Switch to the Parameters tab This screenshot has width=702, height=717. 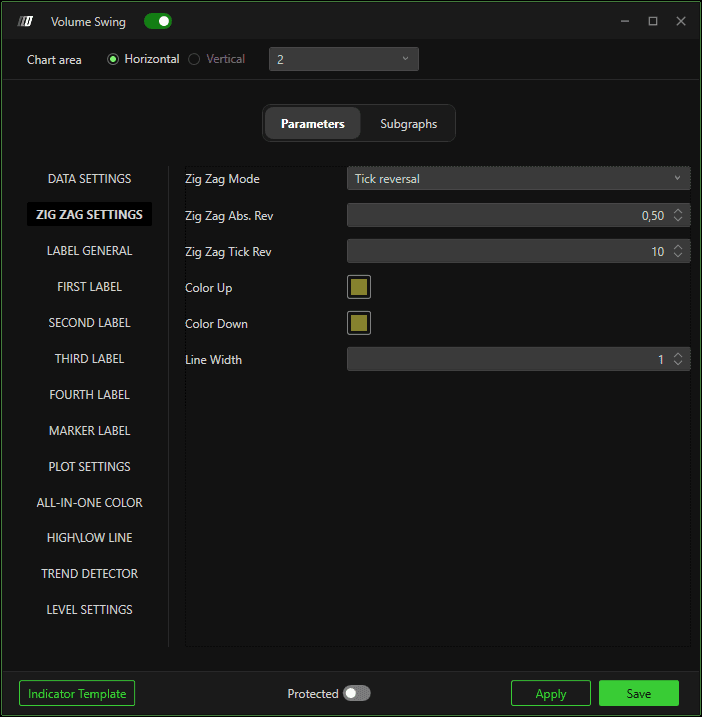(x=313, y=123)
